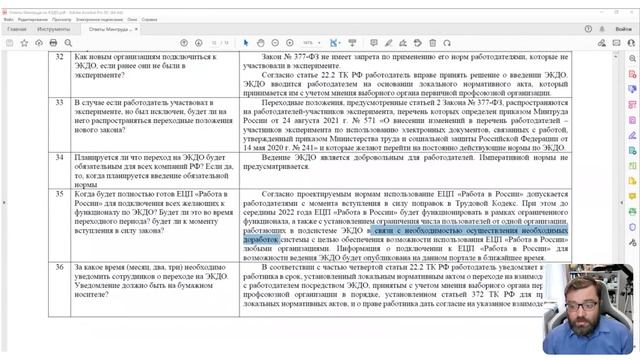The height and width of the screenshot is (360, 640).
Task: Click row number 32 in the table
Action: (x=60, y=57)
